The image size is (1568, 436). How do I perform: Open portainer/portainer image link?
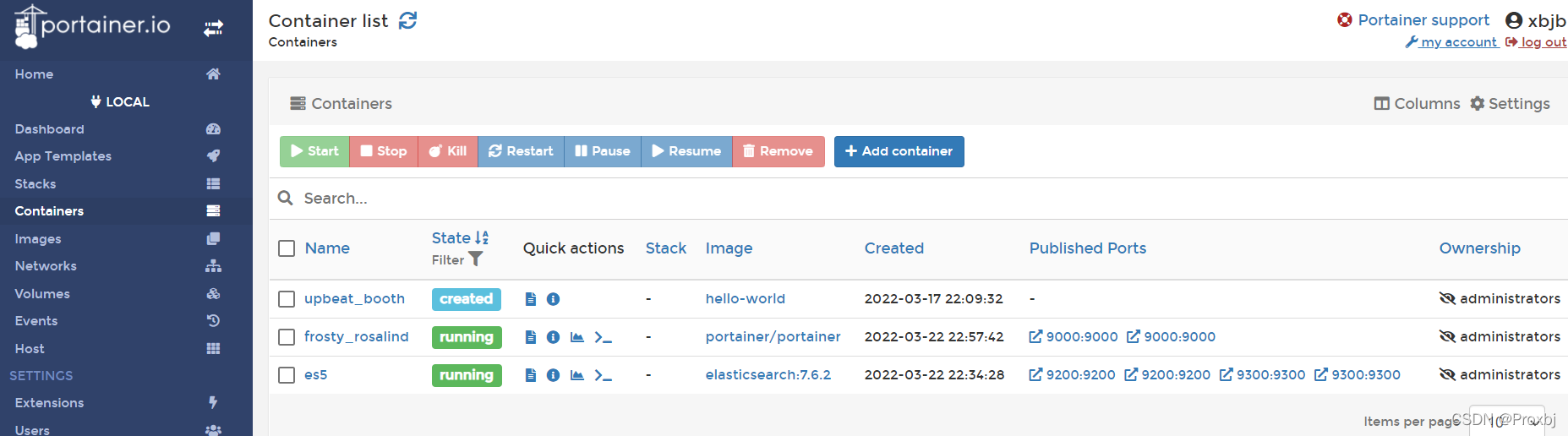[x=773, y=337]
